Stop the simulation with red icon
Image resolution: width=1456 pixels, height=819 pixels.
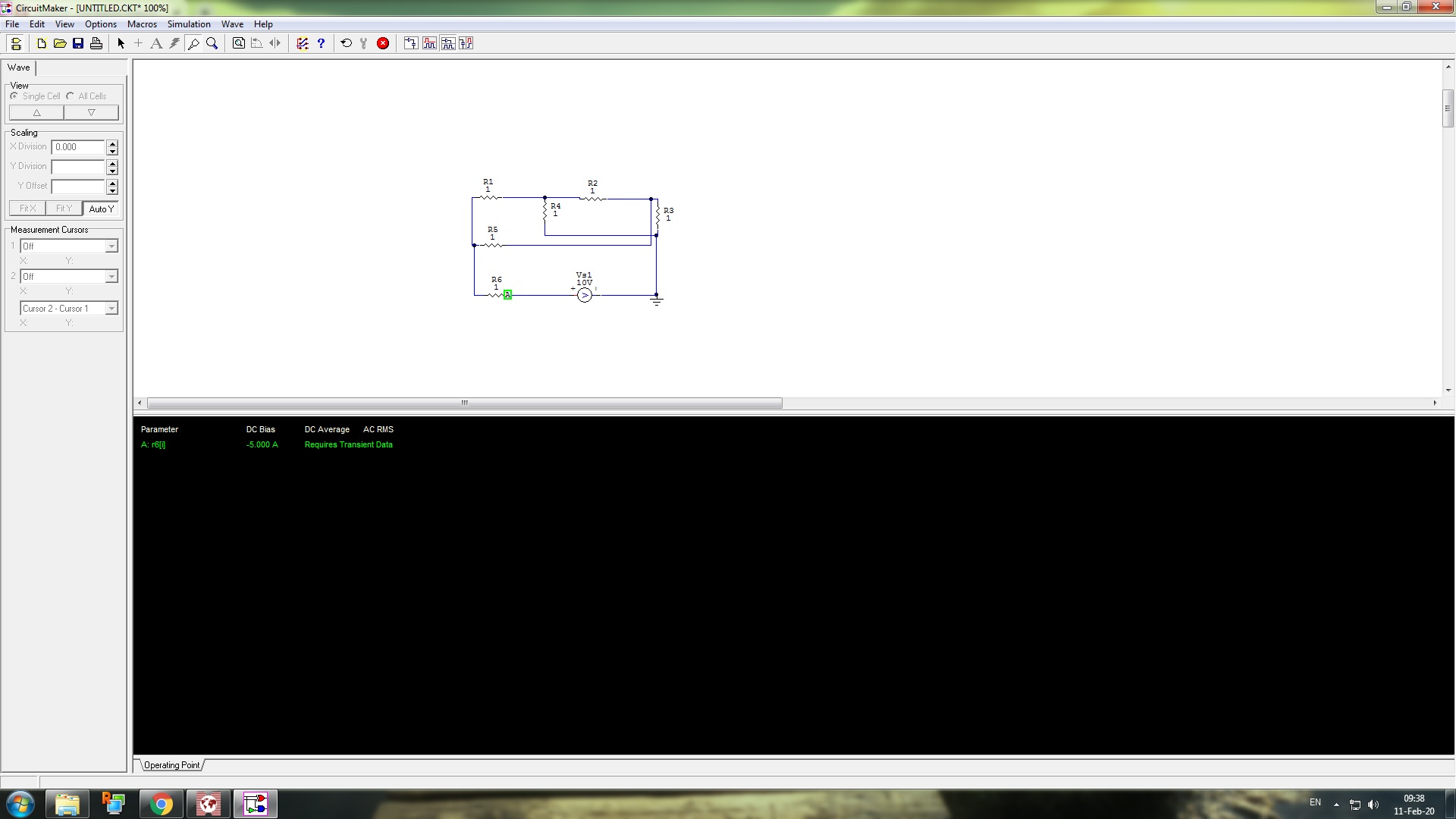tap(383, 43)
